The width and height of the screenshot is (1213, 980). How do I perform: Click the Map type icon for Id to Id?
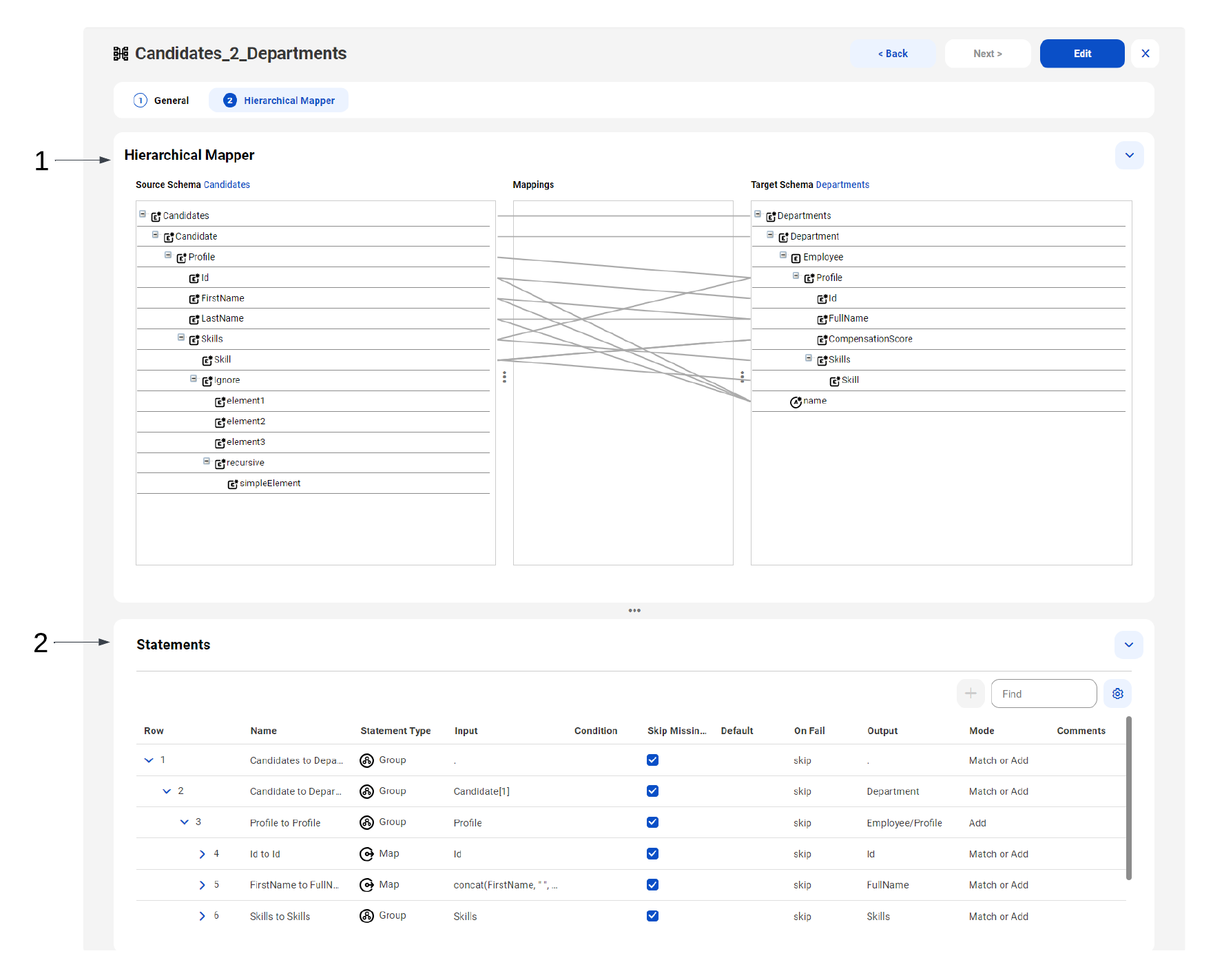[367, 854]
